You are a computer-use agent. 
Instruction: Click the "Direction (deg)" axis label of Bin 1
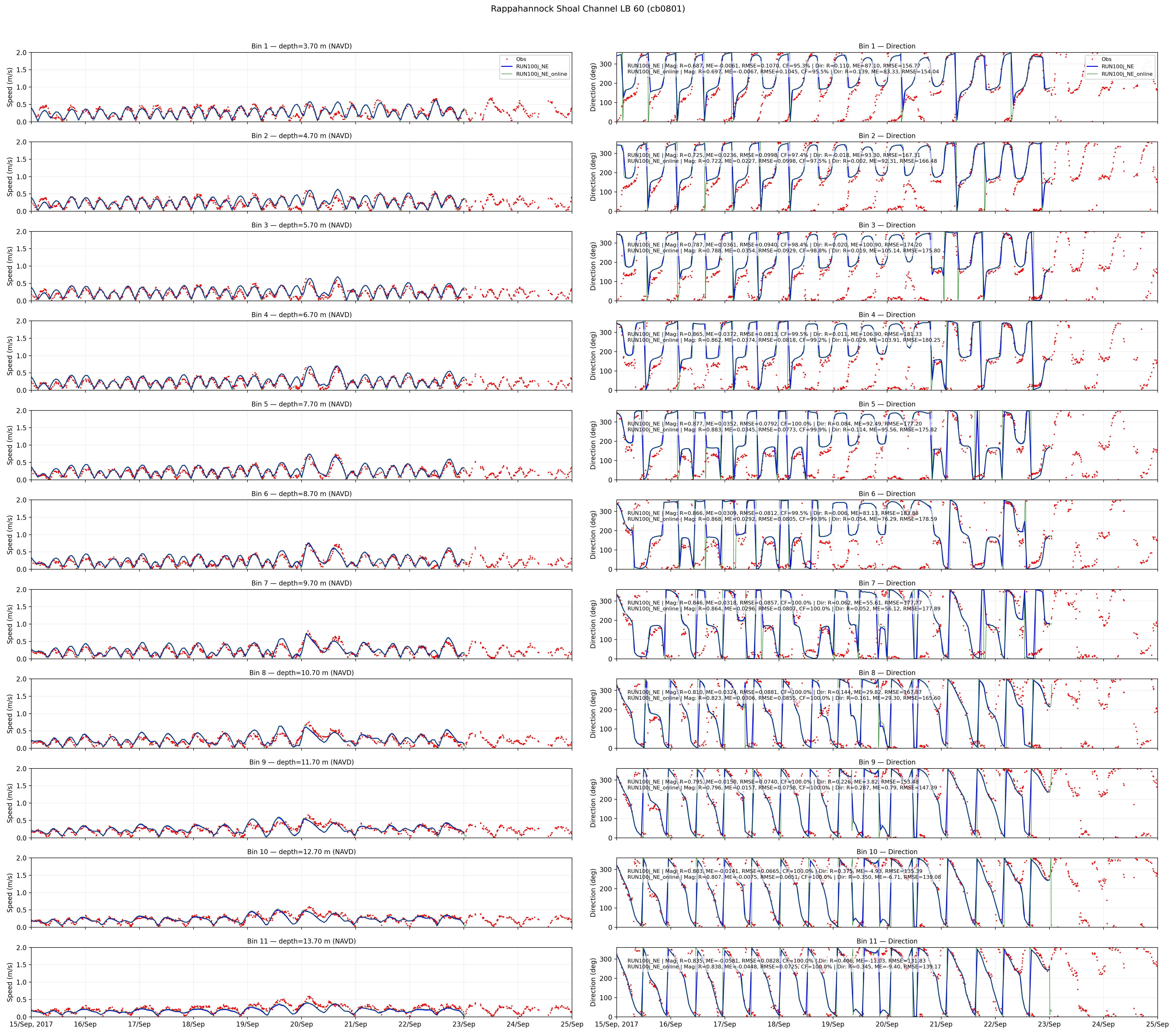[x=593, y=87]
